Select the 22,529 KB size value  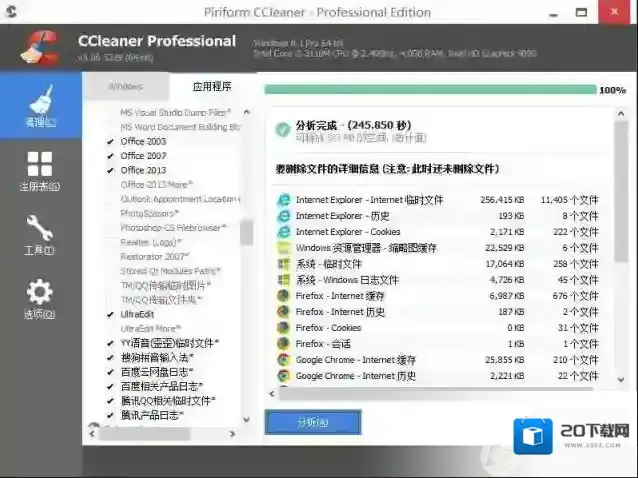[505, 248]
